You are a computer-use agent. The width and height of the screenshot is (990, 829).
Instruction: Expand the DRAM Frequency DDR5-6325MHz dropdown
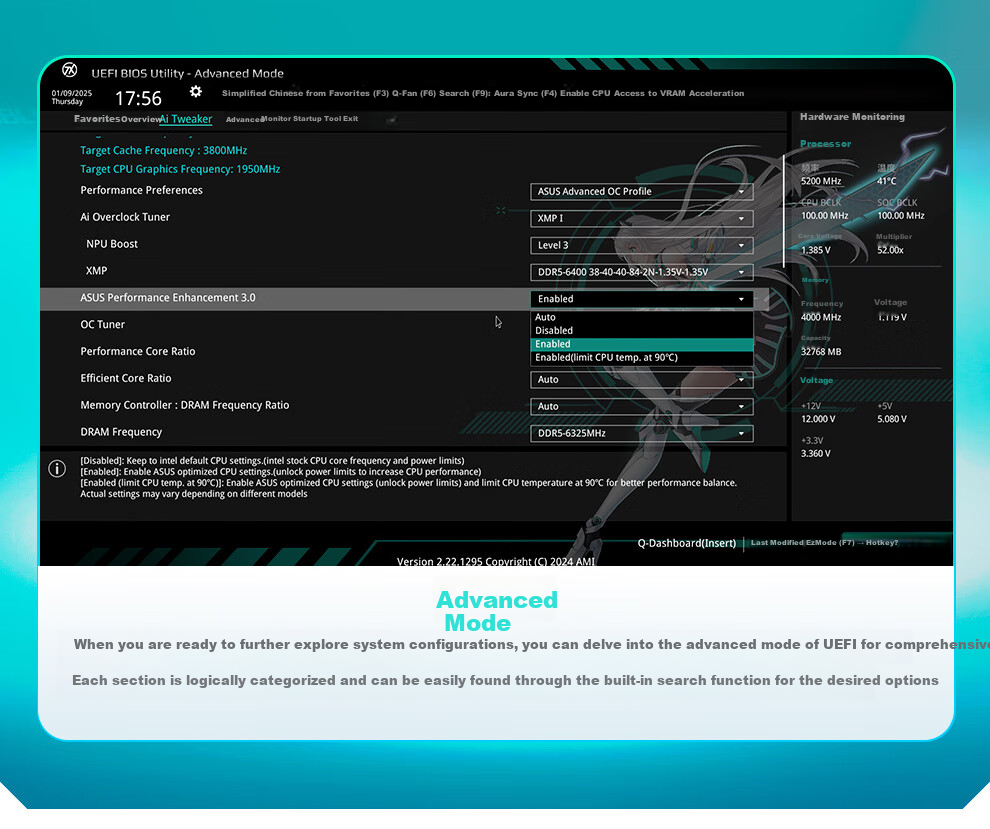(x=641, y=433)
